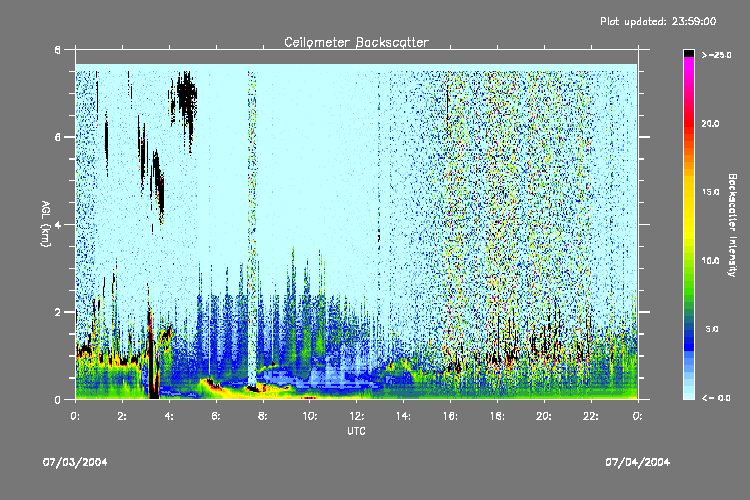Click the 5.0 colorbar tick label
750x500 pixels.
(712, 329)
